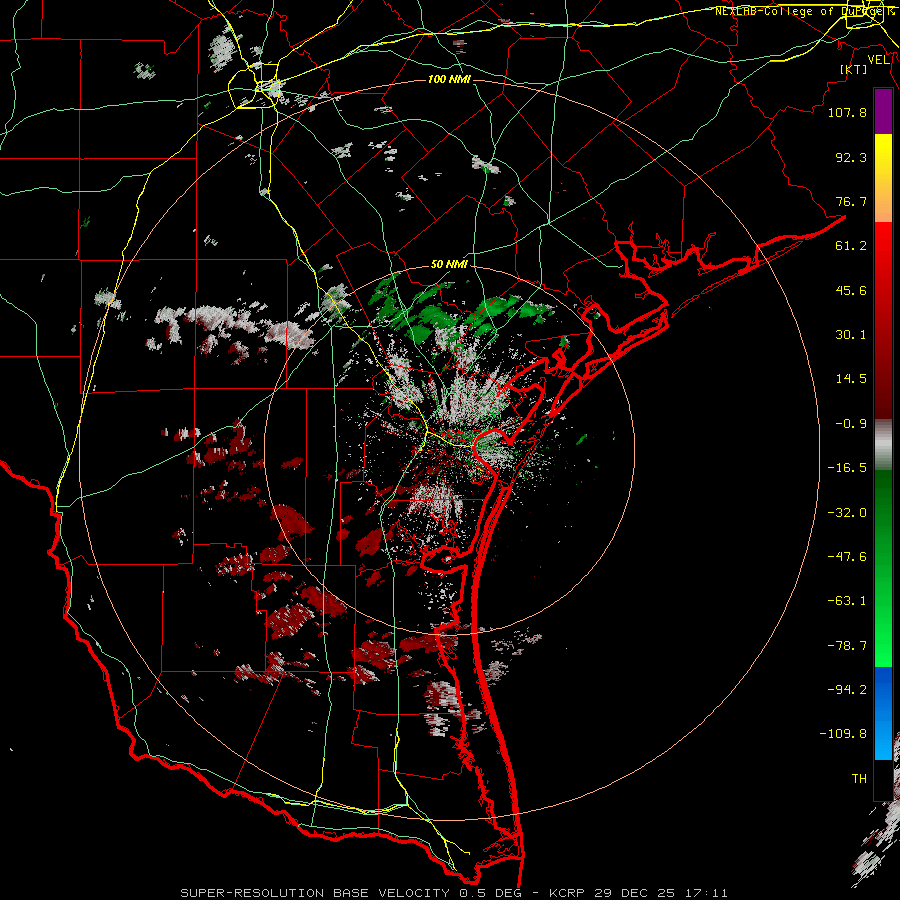
Task: Click the -63.1 velocity scale label
Action: point(847,601)
